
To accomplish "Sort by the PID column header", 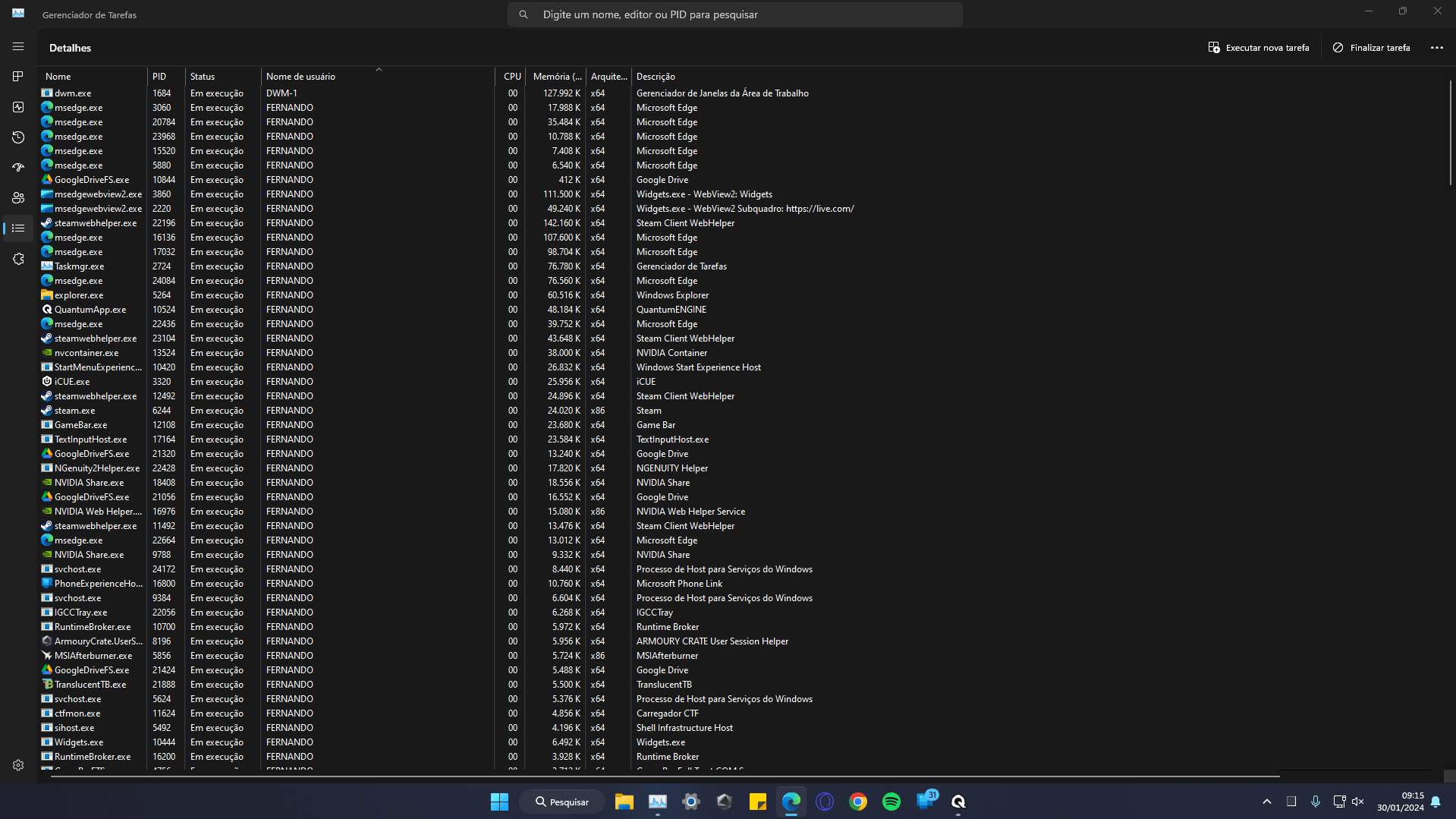I will coord(167,77).
